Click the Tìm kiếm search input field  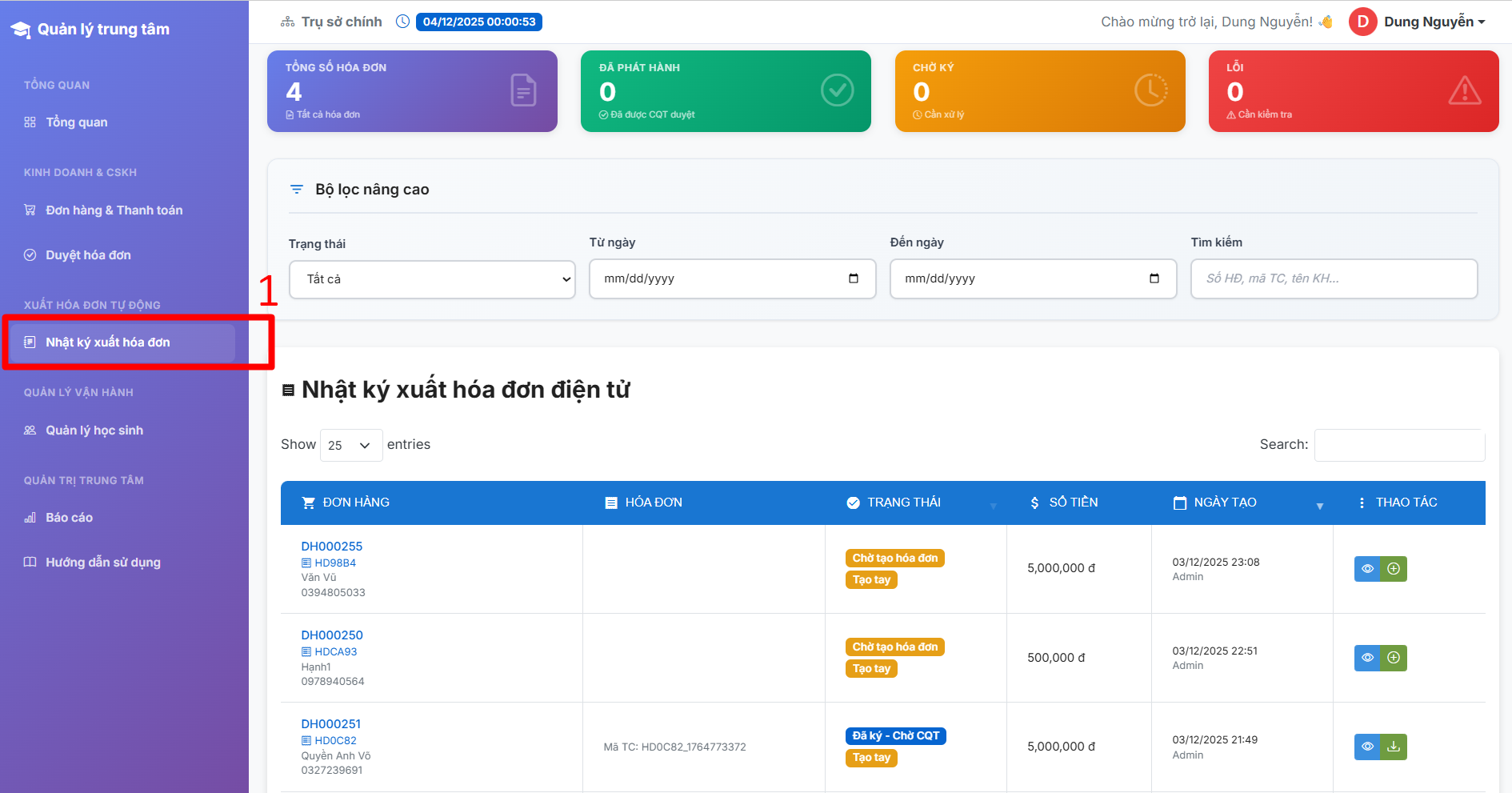coord(1333,278)
